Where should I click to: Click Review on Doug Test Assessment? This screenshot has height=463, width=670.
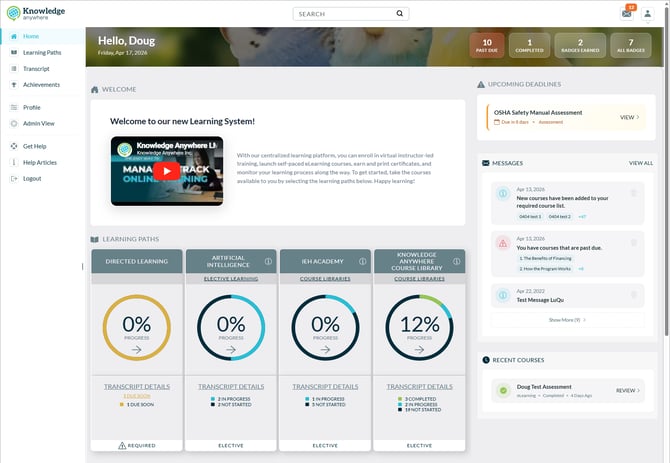628,390
